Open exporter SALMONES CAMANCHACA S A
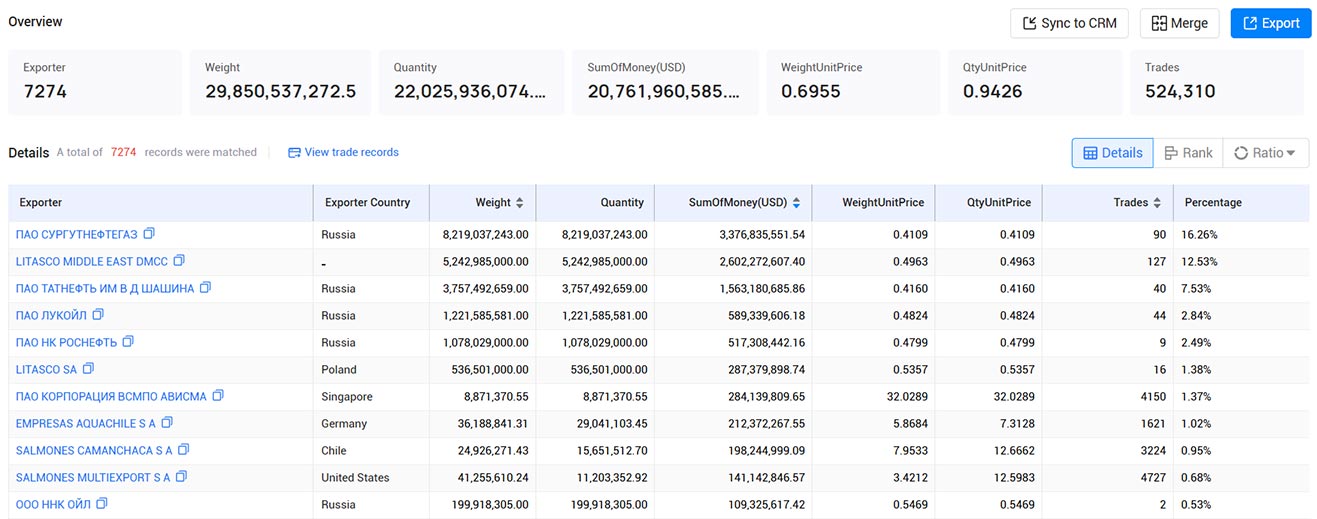Screen dimensions: 1317x519 pos(94,450)
